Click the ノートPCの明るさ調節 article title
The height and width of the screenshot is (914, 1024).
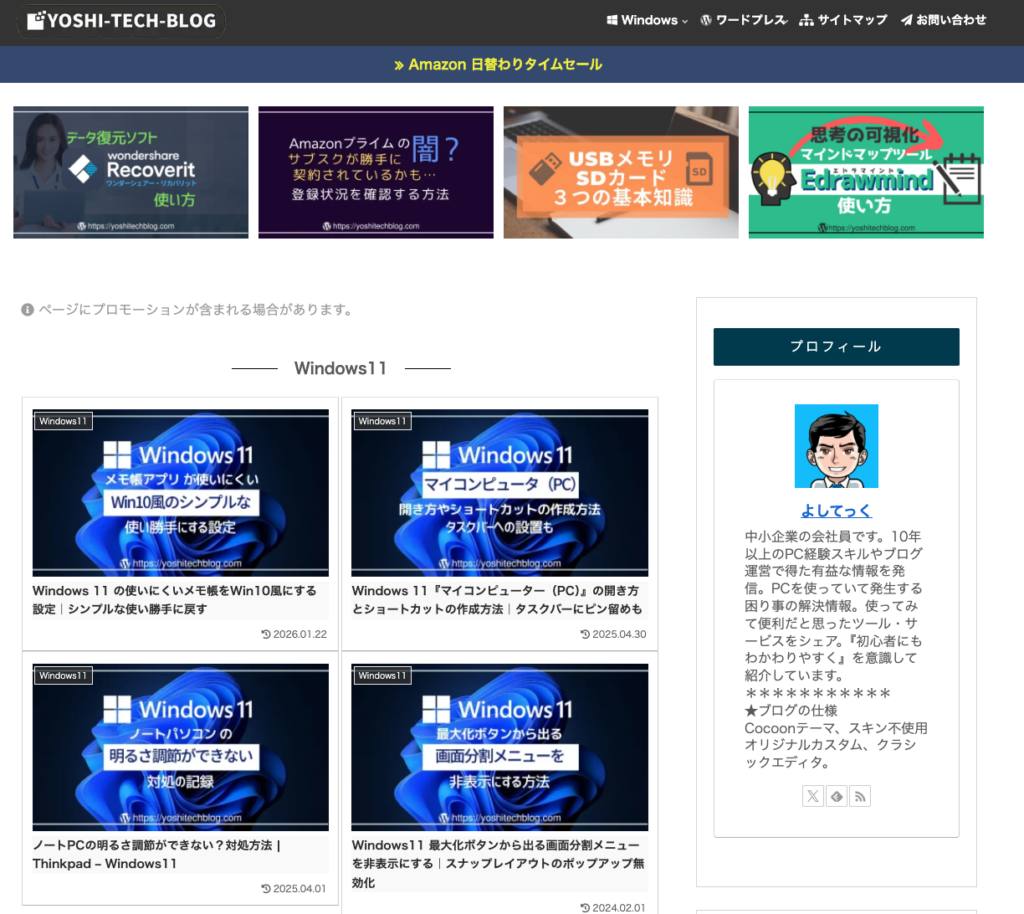click(157, 854)
